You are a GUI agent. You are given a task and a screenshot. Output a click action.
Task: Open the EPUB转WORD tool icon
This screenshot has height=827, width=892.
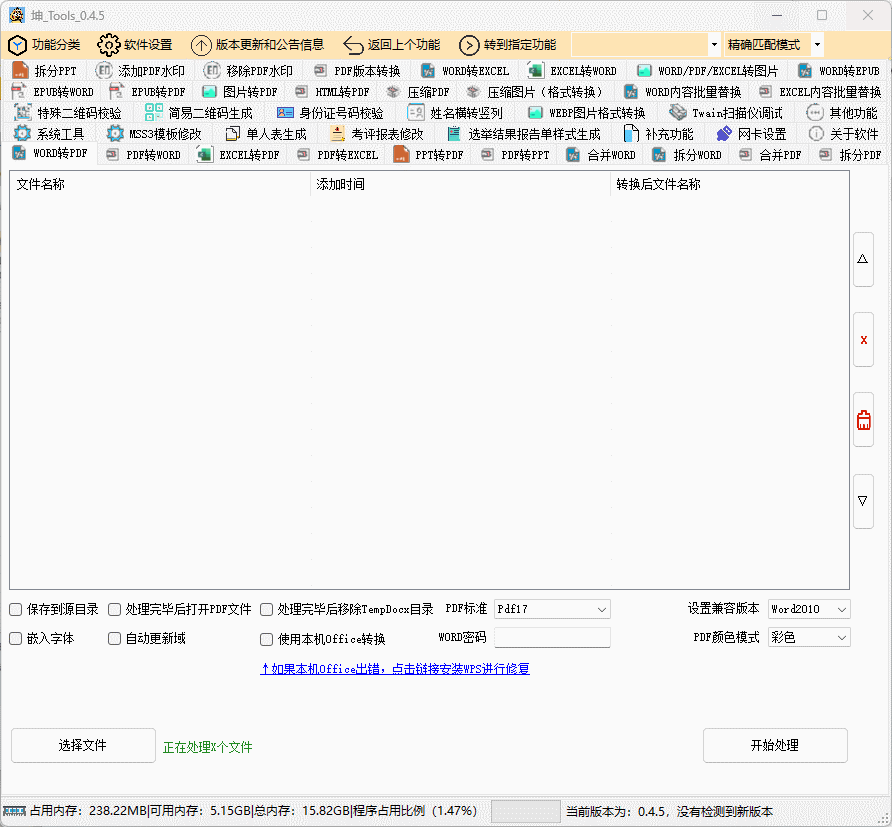[19, 92]
